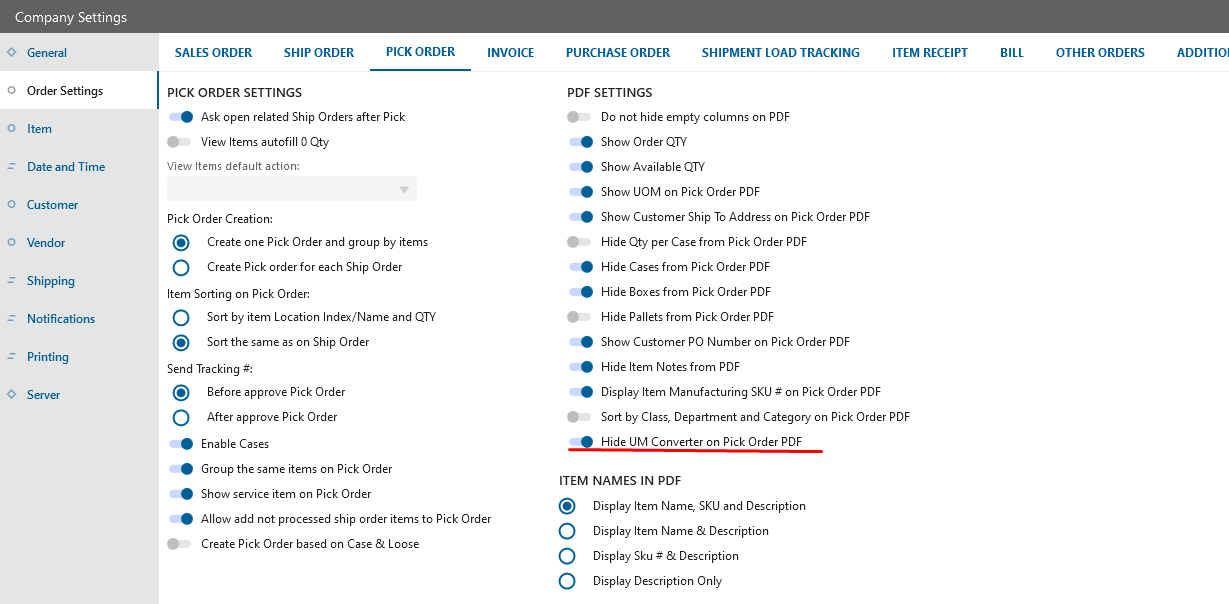The width and height of the screenshot is (1229, 604).
Task: Choose Sort the same as on Ship Order
Action: pos(181,342)
